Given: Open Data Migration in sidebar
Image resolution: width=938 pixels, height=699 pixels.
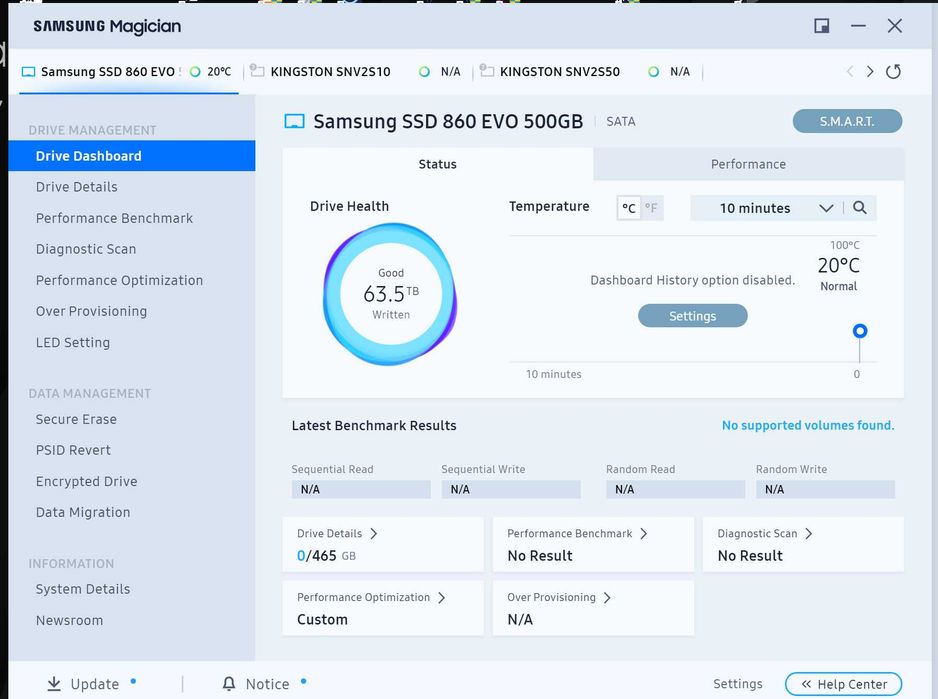Looking at the screenshot, I should pyautogui.click(x=83, y=512).
